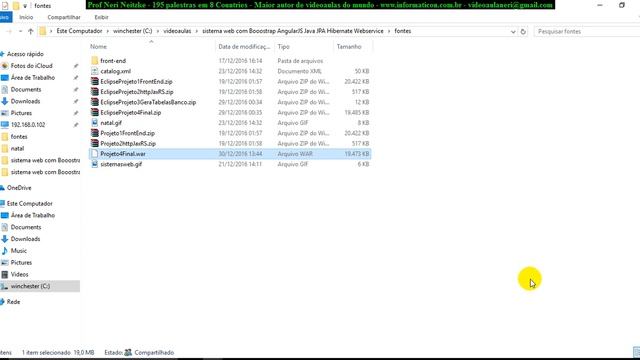Open Rede in navigation pane
The image size is (640, 360).
[13, 302]
